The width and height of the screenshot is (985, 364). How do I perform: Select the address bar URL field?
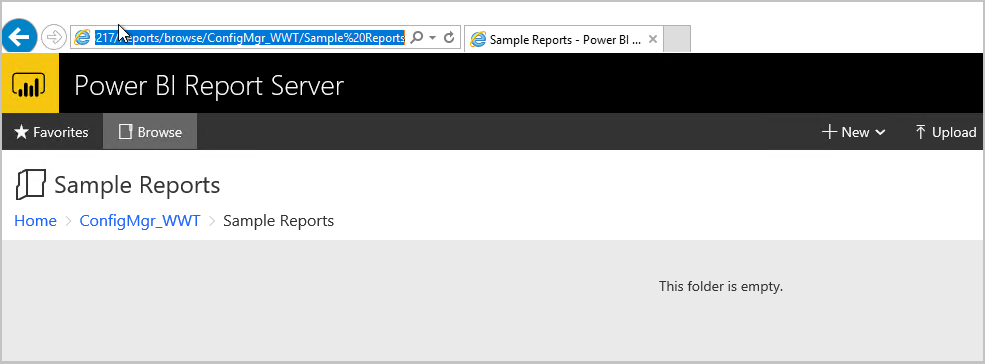pos(249,38)
